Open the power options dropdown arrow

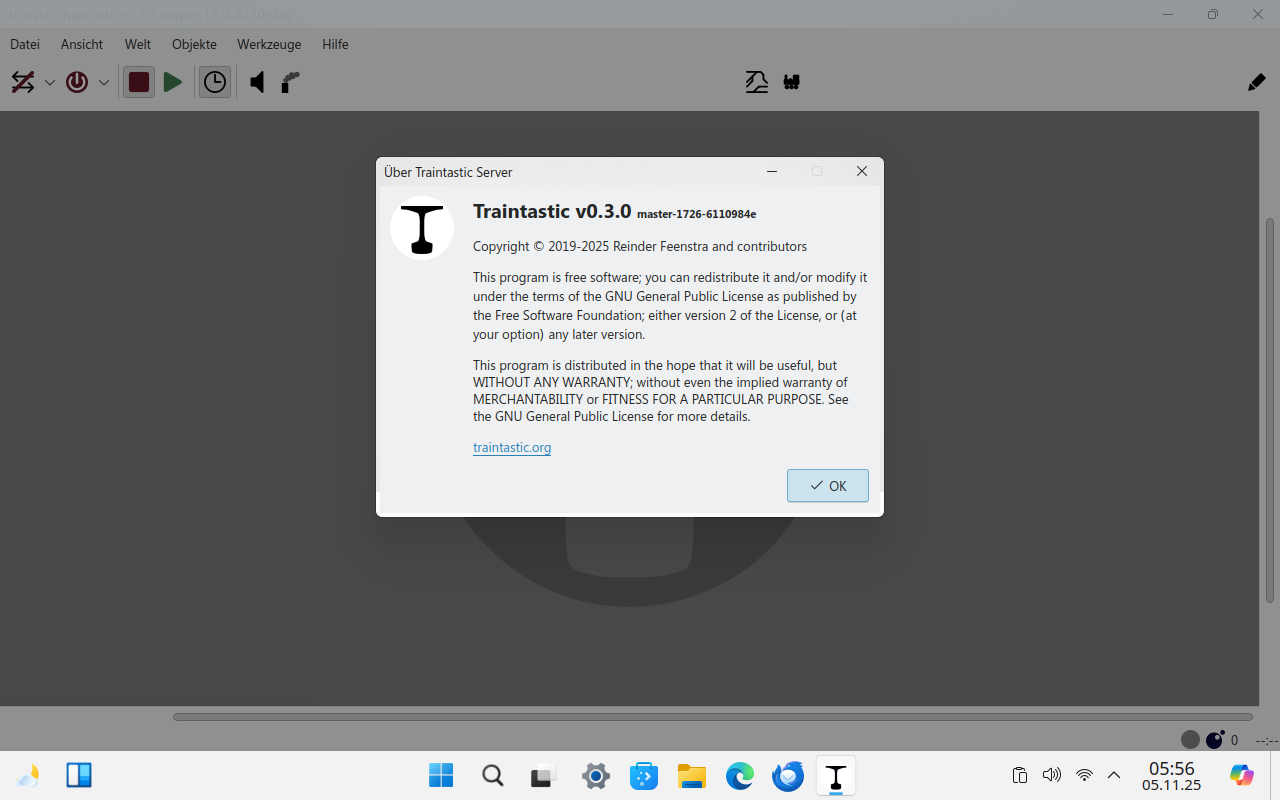click(103, 83)
